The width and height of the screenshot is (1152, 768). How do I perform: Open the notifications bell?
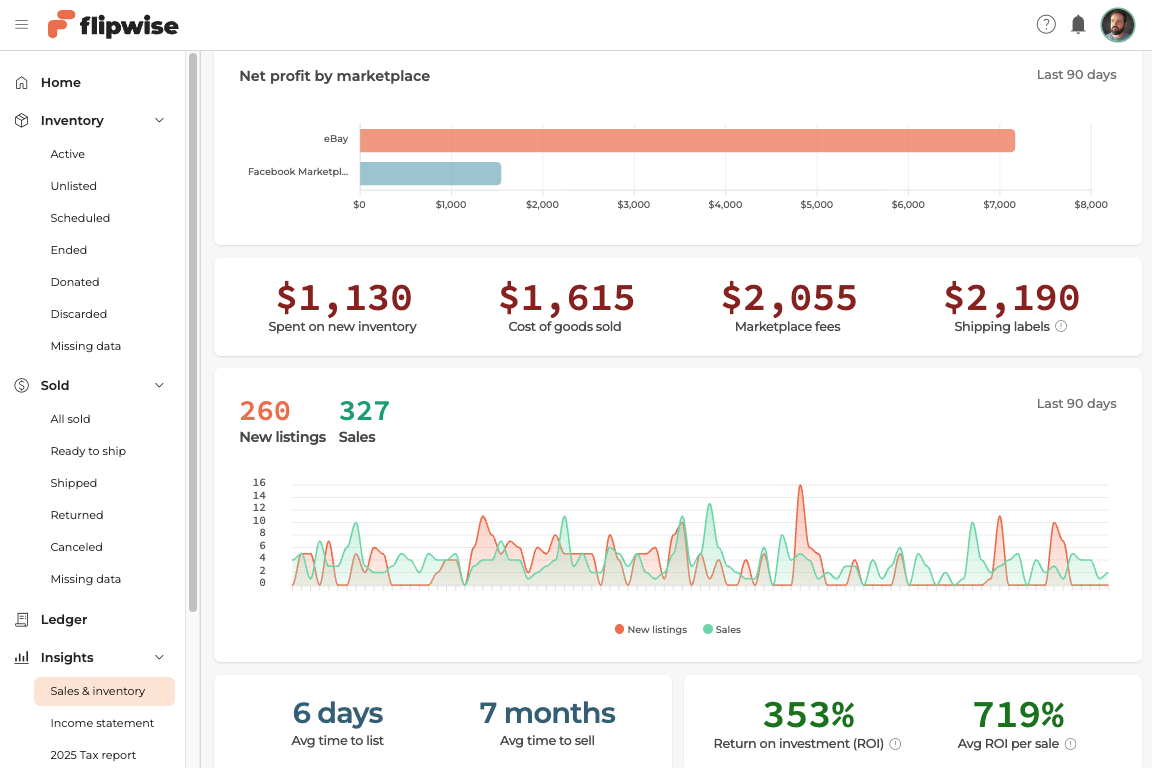pyautogui.click(x=1078, y=24)
